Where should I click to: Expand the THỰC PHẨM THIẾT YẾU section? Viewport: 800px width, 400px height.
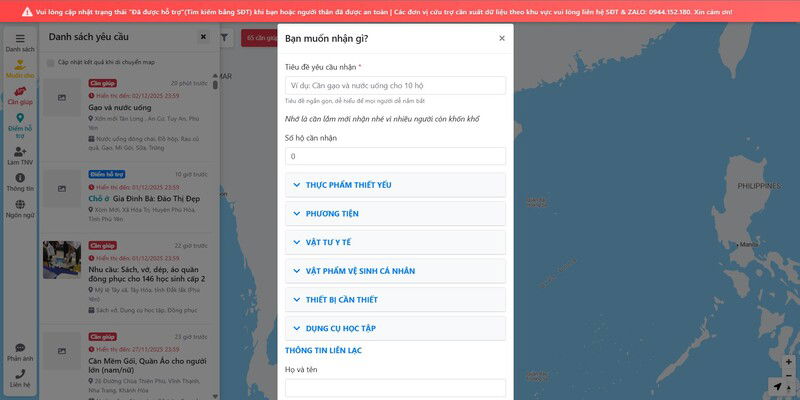395,185
